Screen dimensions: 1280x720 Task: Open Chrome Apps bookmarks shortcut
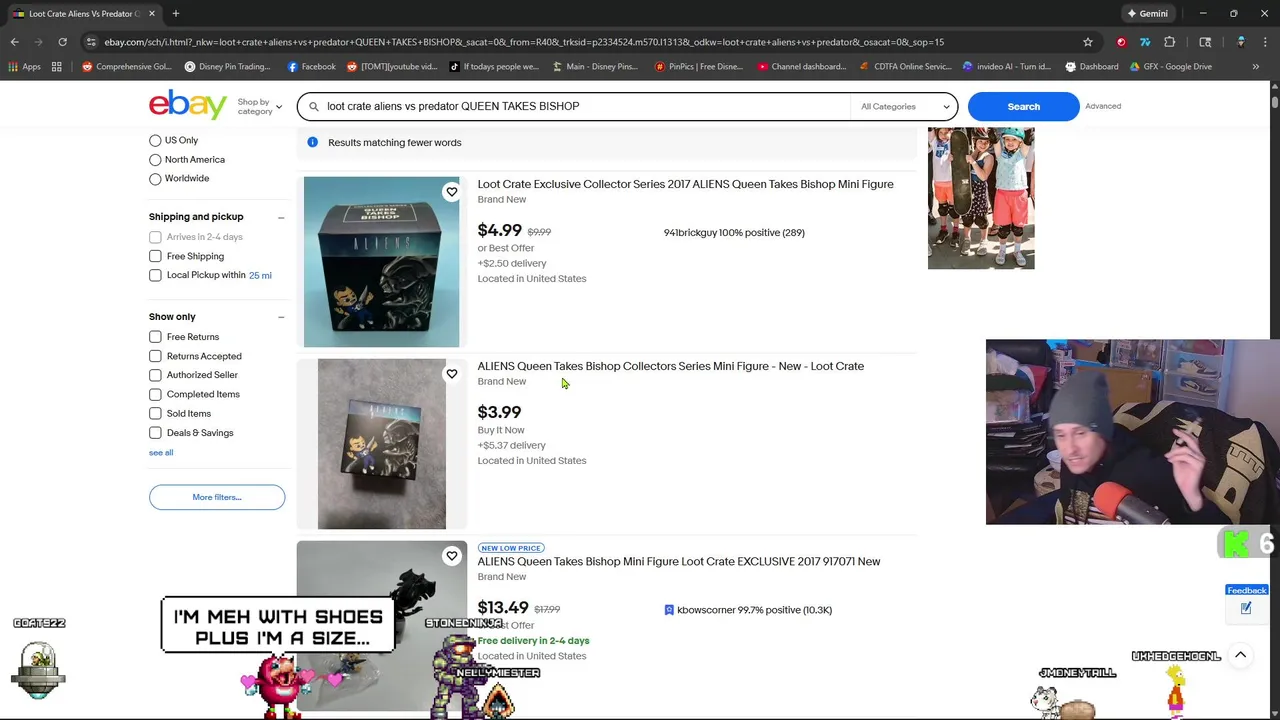point(24,67)
